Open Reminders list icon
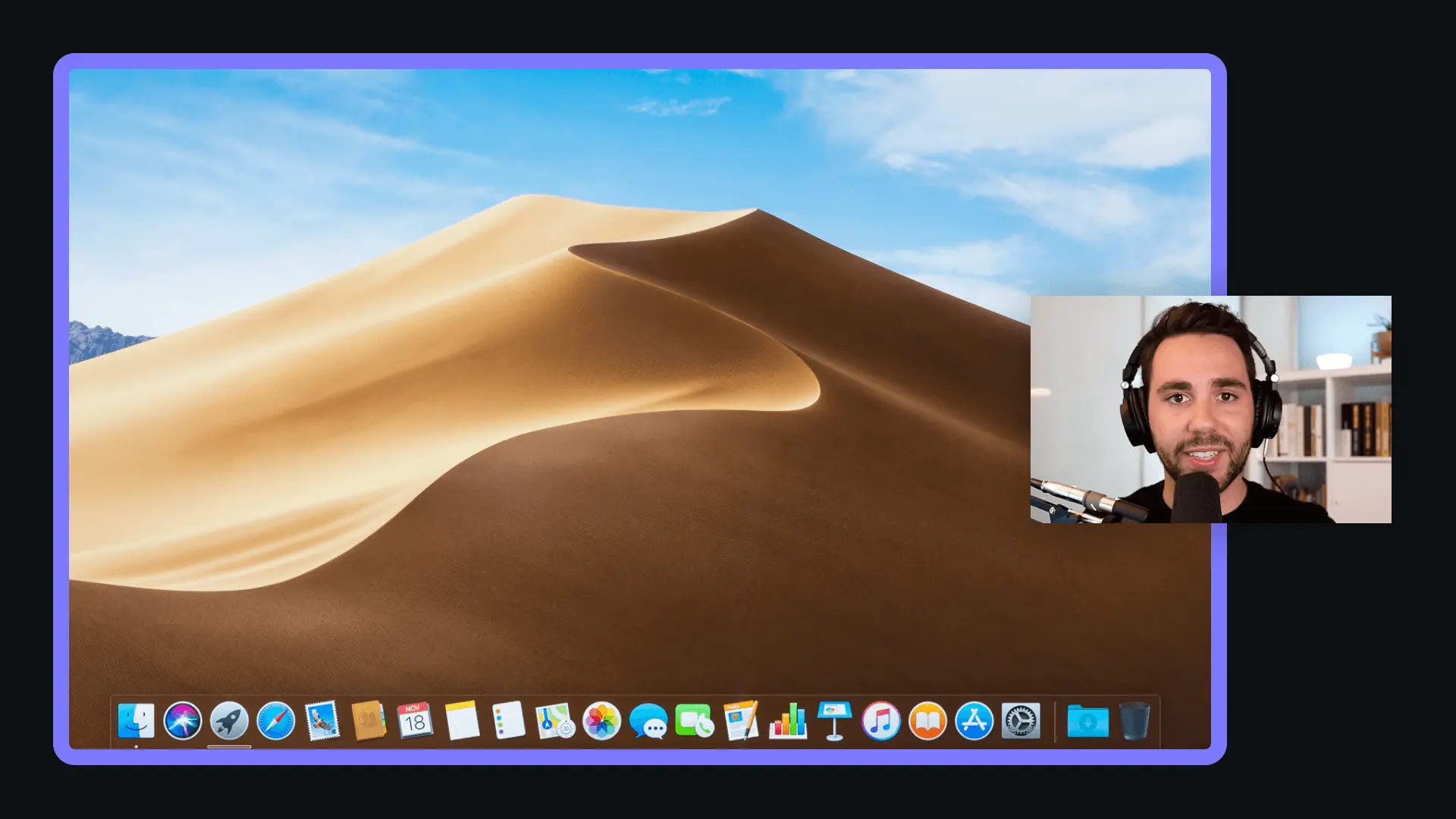The height and width of the screenshot is (819, 1456). click(x=509, y=720)
